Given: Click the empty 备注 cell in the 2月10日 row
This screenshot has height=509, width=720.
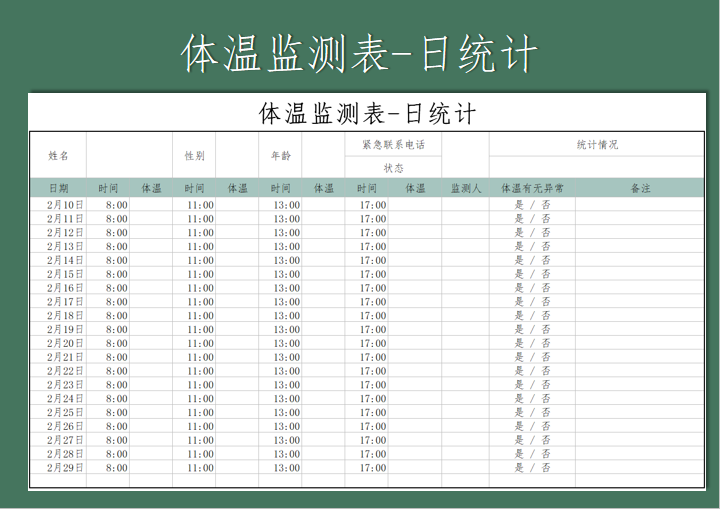Looking at the screenshot, I should pyautogui.click(x=640, y=204).
